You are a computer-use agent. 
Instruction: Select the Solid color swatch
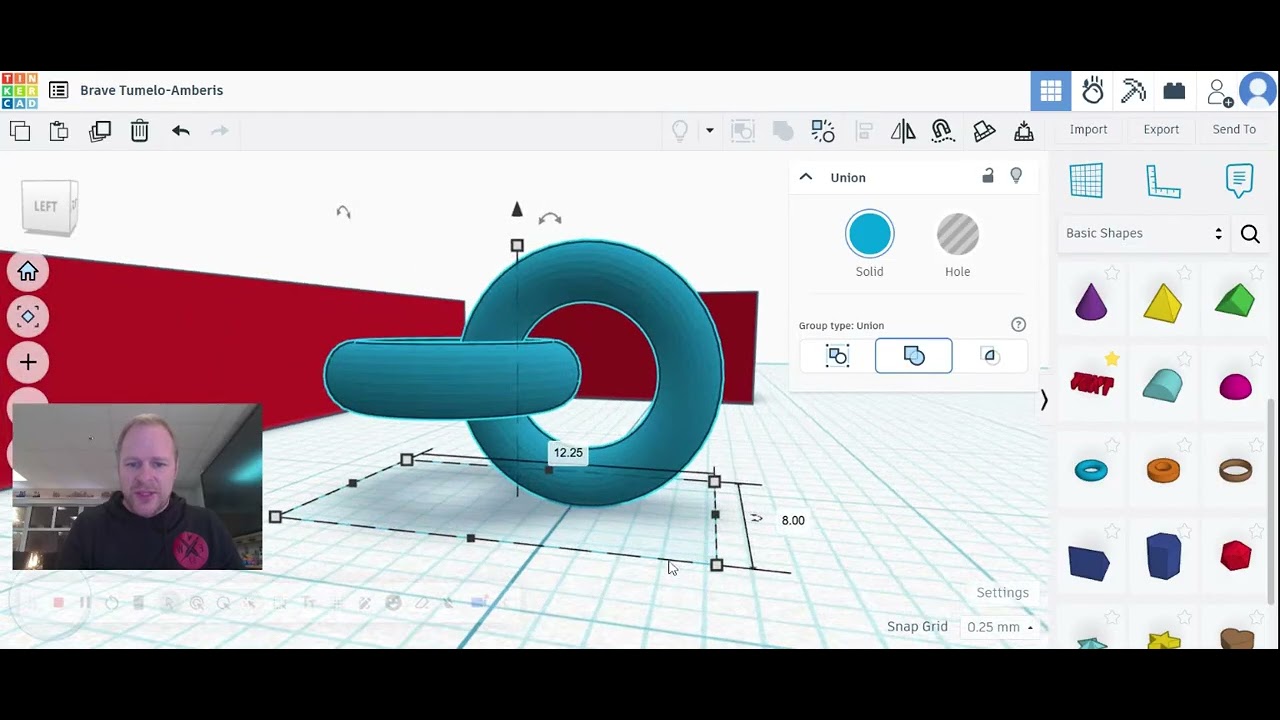(869, 235)
